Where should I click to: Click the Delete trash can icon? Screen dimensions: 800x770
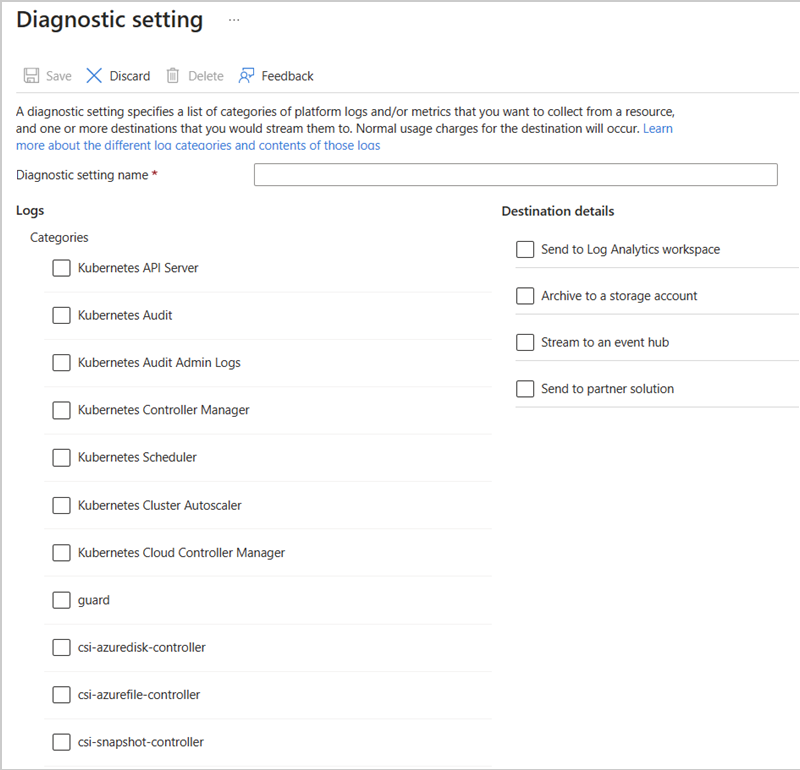click(x=173, y=76)
